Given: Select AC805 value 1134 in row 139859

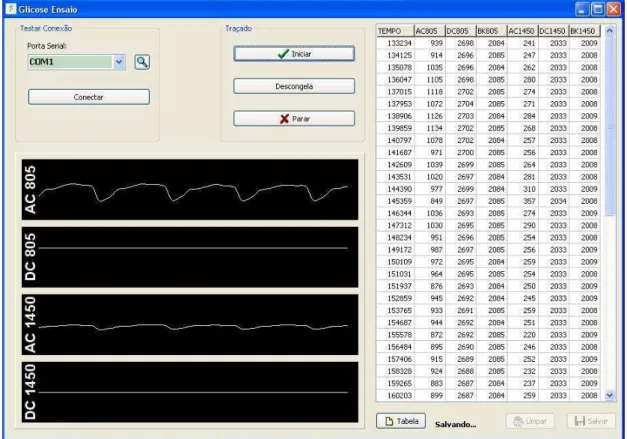Looking at the screenshot, I should pyautogui.click(x=429, y=128).
